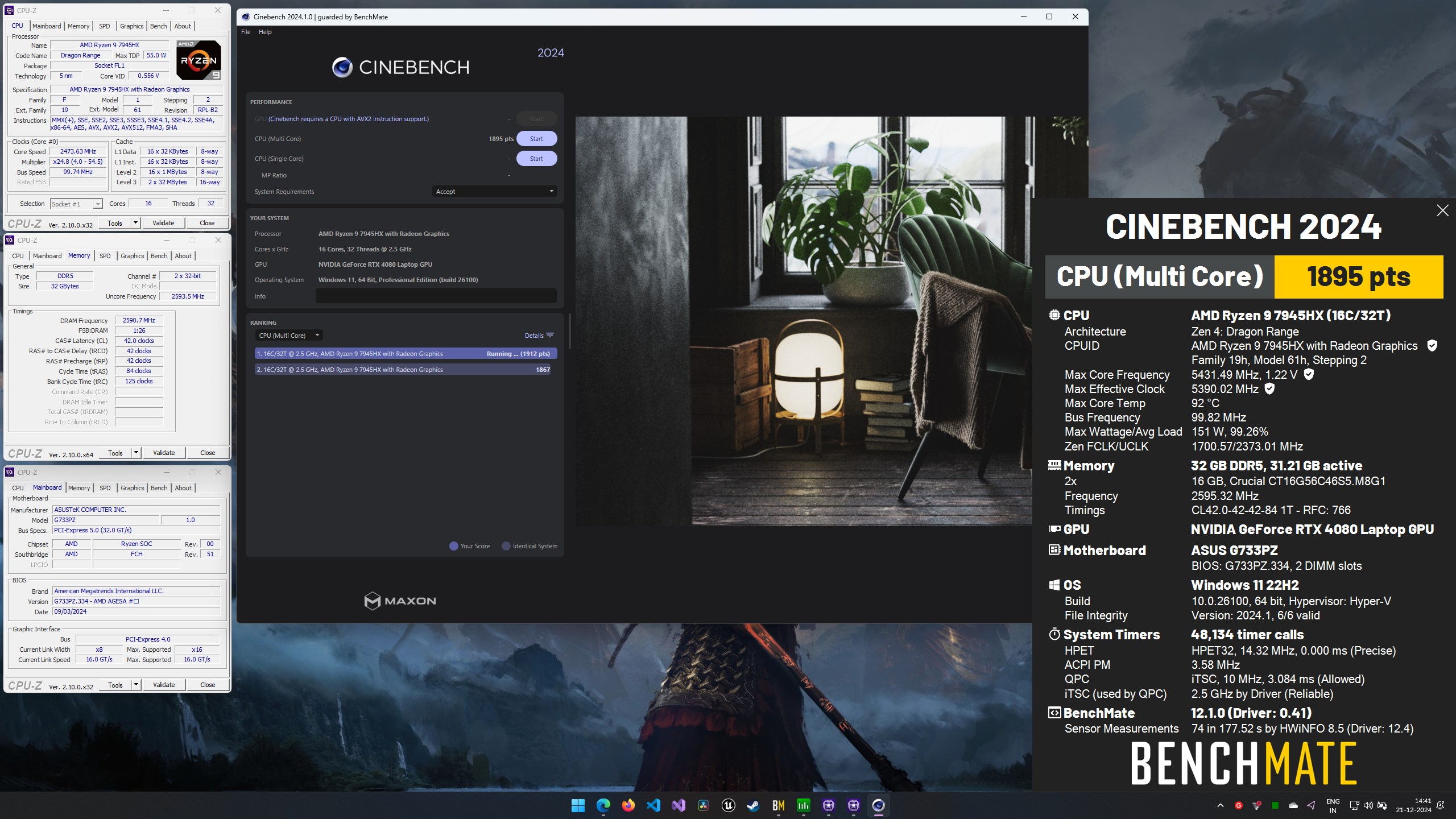Screen dimensions: 1456x819
Task: Open the green chart app in taskbar
Action: coord(803,805)
